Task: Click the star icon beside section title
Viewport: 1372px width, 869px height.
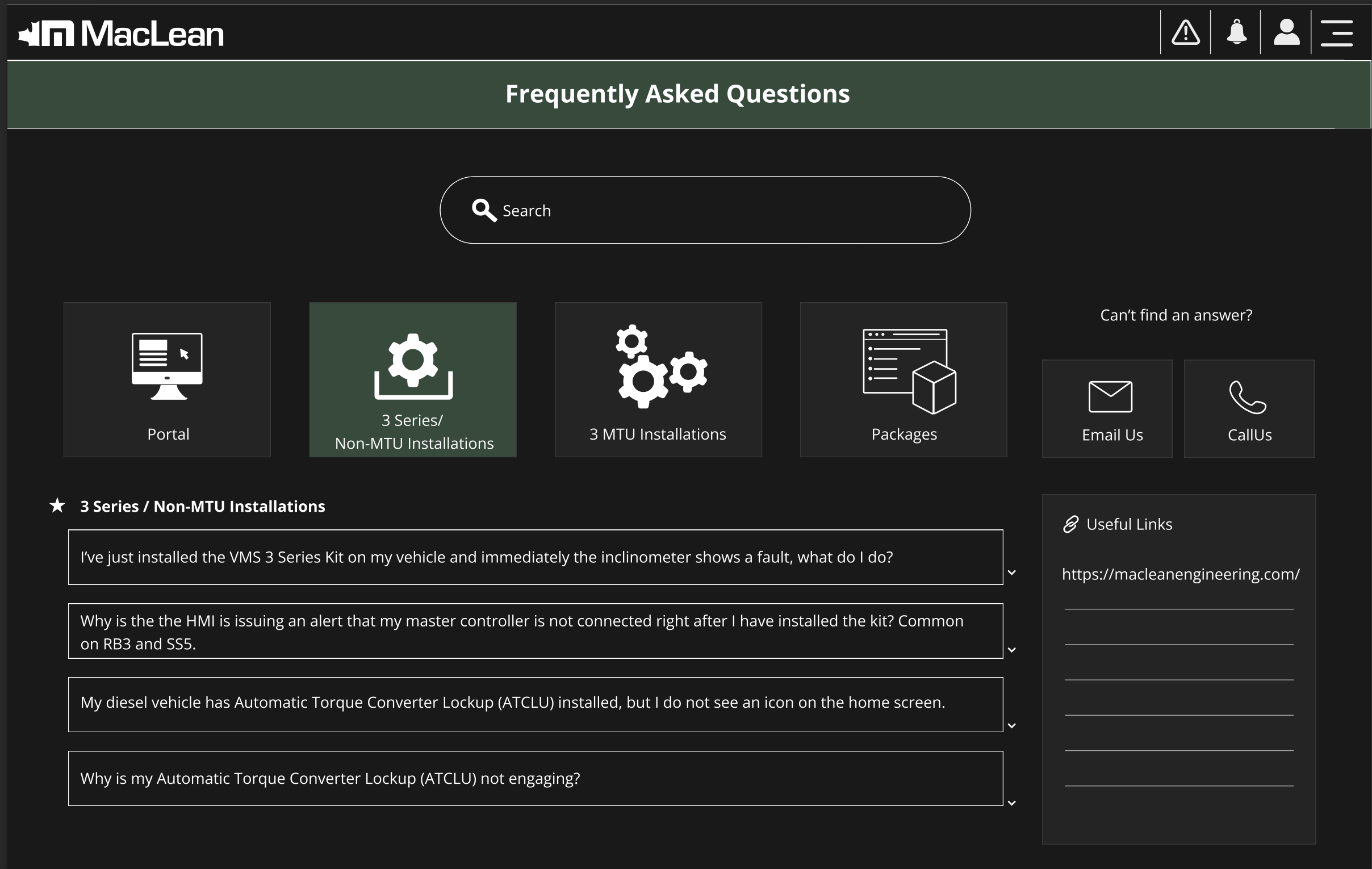Action: (57, 505)
